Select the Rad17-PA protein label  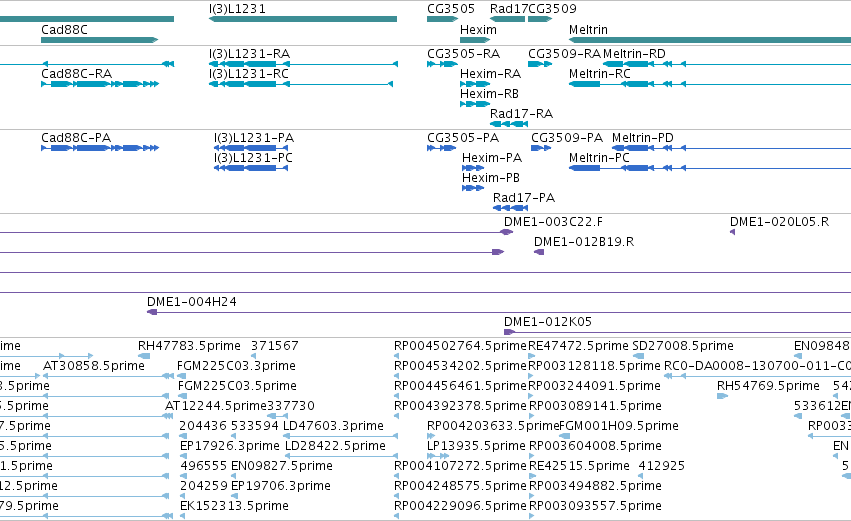pos(524,198)
